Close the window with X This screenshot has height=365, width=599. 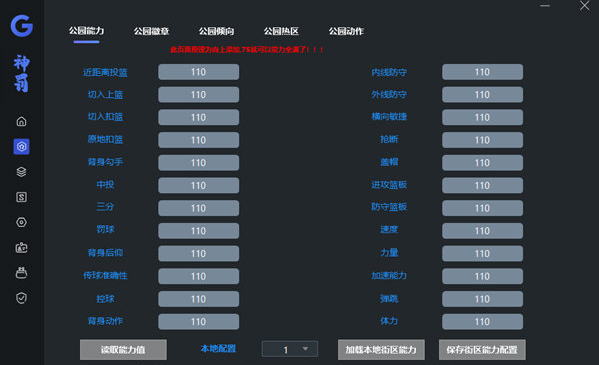584,5
